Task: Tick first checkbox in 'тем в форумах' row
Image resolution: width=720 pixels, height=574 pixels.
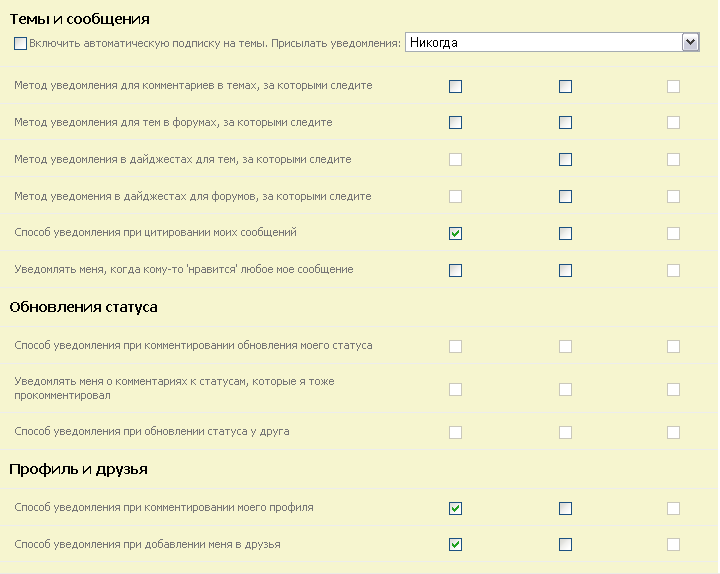Action: pyautogui.click(x=455, y=123)
